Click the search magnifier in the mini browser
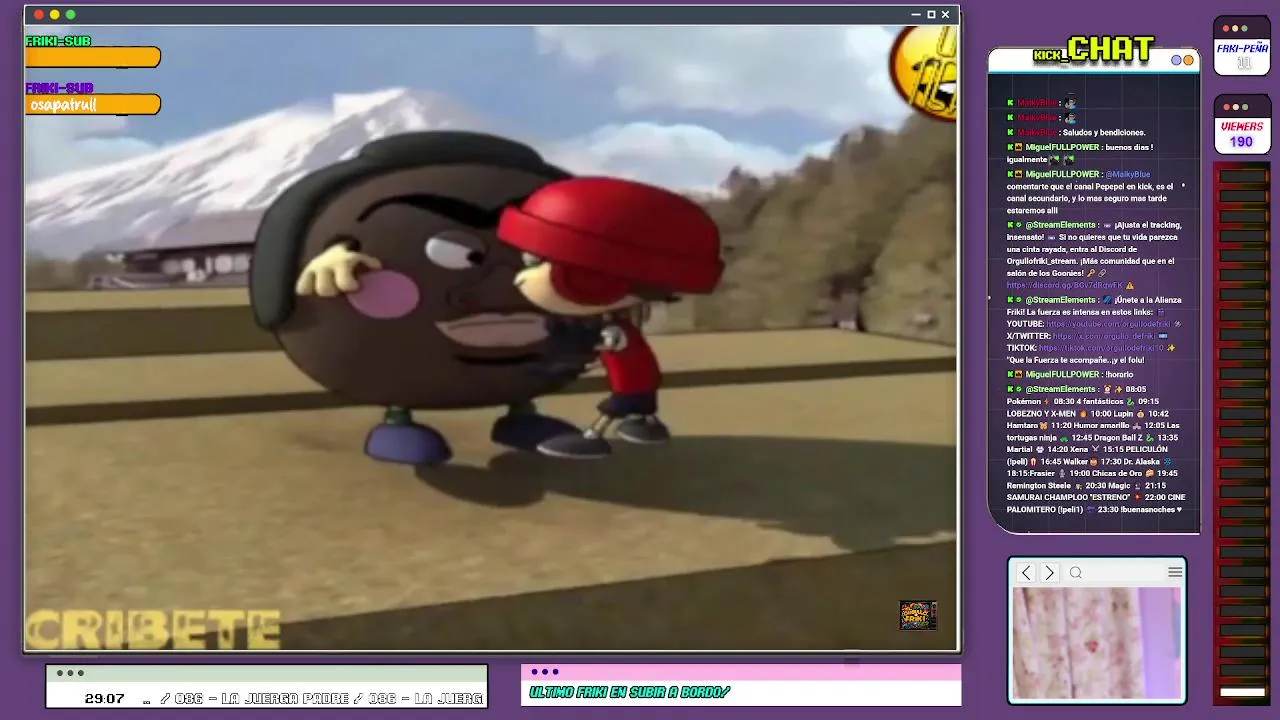The image size is (1280, 720). pos(1076,573)
